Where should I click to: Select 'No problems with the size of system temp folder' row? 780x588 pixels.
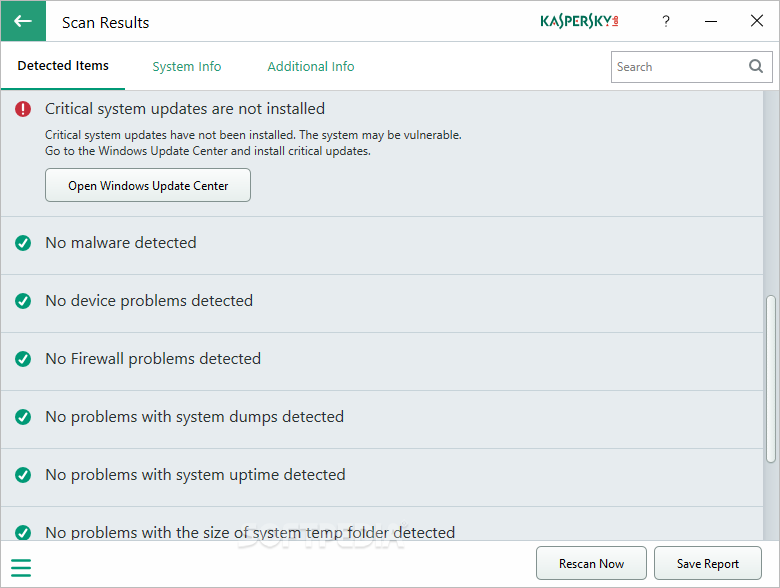tap(382, 524)
